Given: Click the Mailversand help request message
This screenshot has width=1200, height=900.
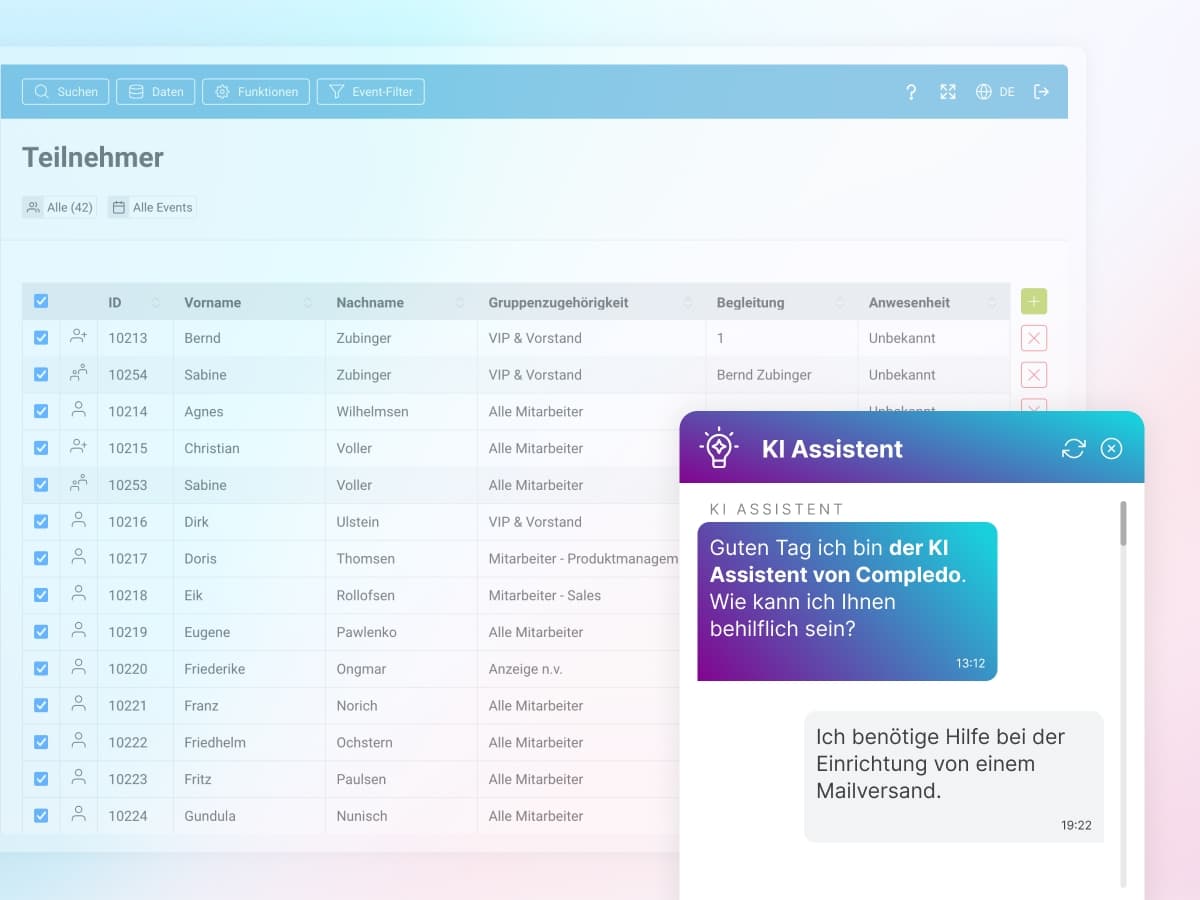Looking at the screenshot, I should tap(954, 776).
